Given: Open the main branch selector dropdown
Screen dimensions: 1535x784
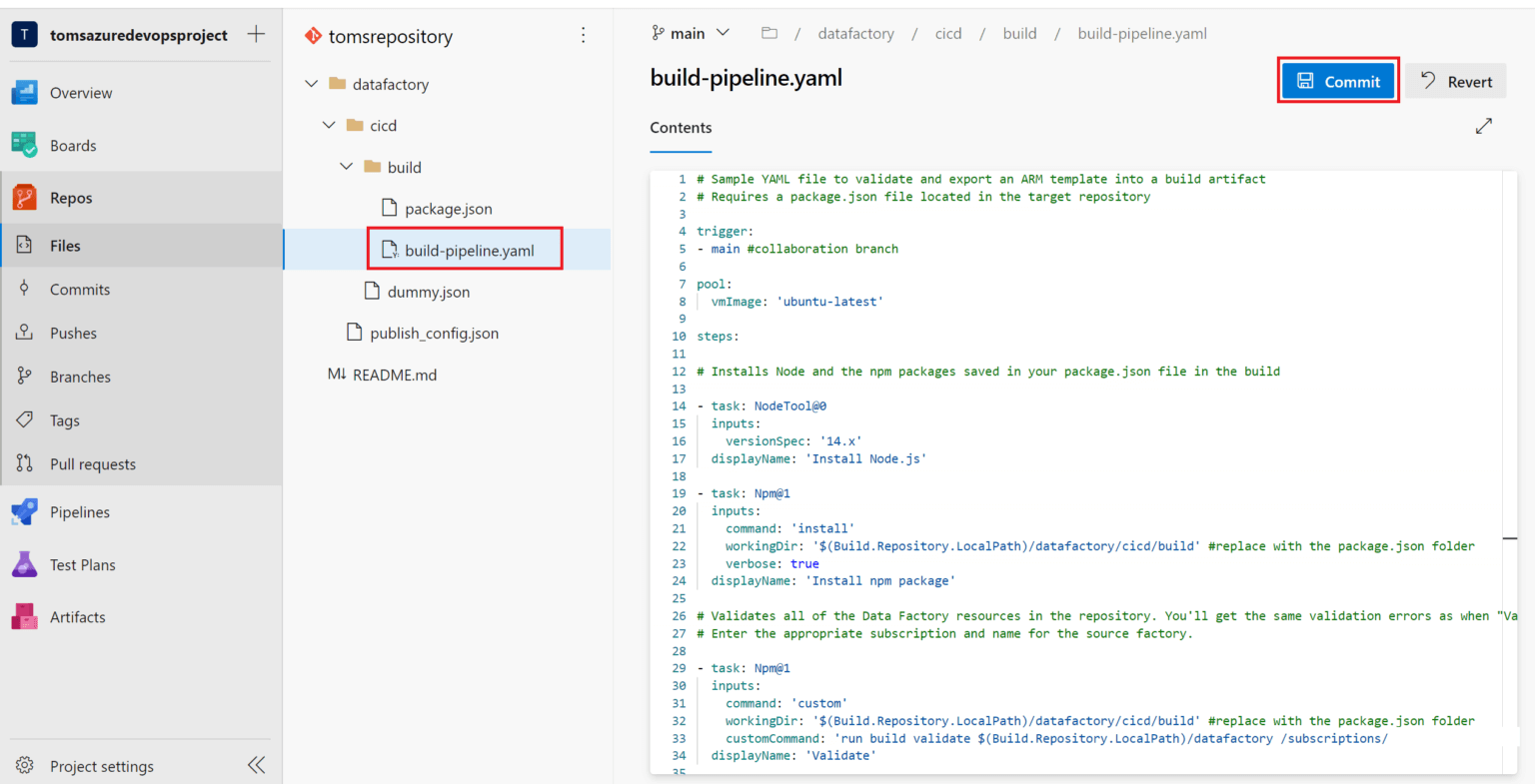Looking at the screenshot, I should point(691,33).
